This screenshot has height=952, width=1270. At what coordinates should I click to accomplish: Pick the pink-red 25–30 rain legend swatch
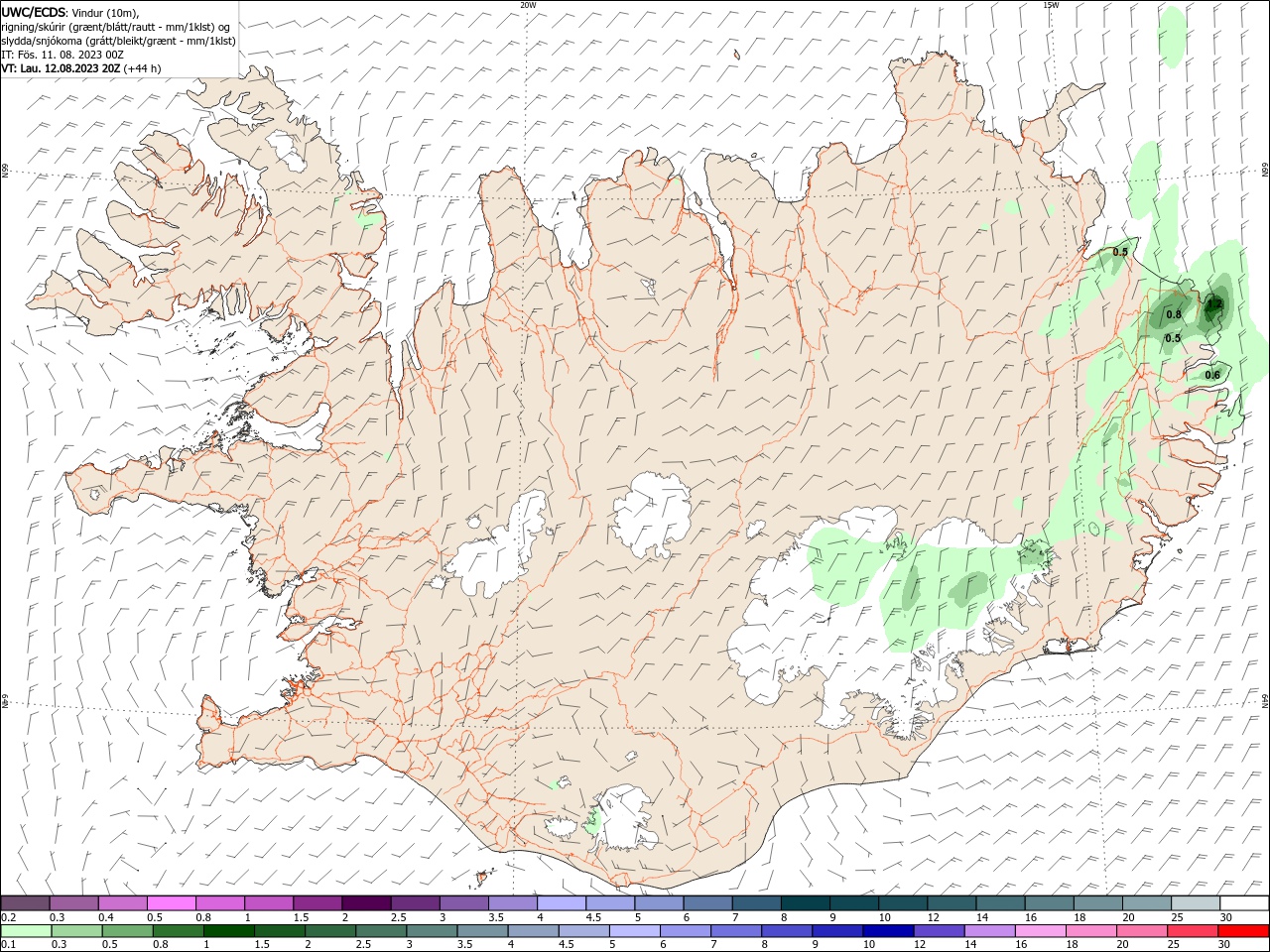(x=1192, y=931)
